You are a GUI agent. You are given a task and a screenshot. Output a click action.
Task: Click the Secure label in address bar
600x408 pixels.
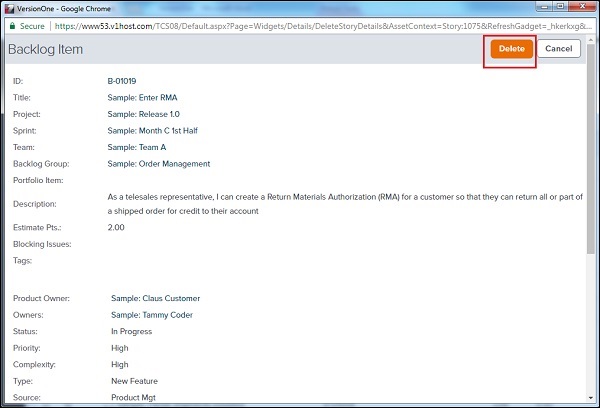[x=32, y=26]
